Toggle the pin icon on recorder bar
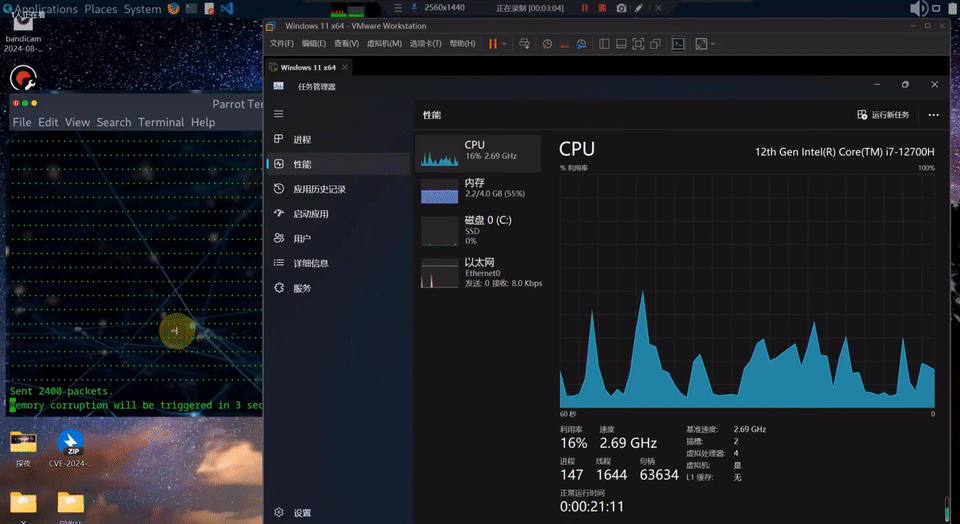This screenshot has height=524, width=960. click(x=414, y=8)
